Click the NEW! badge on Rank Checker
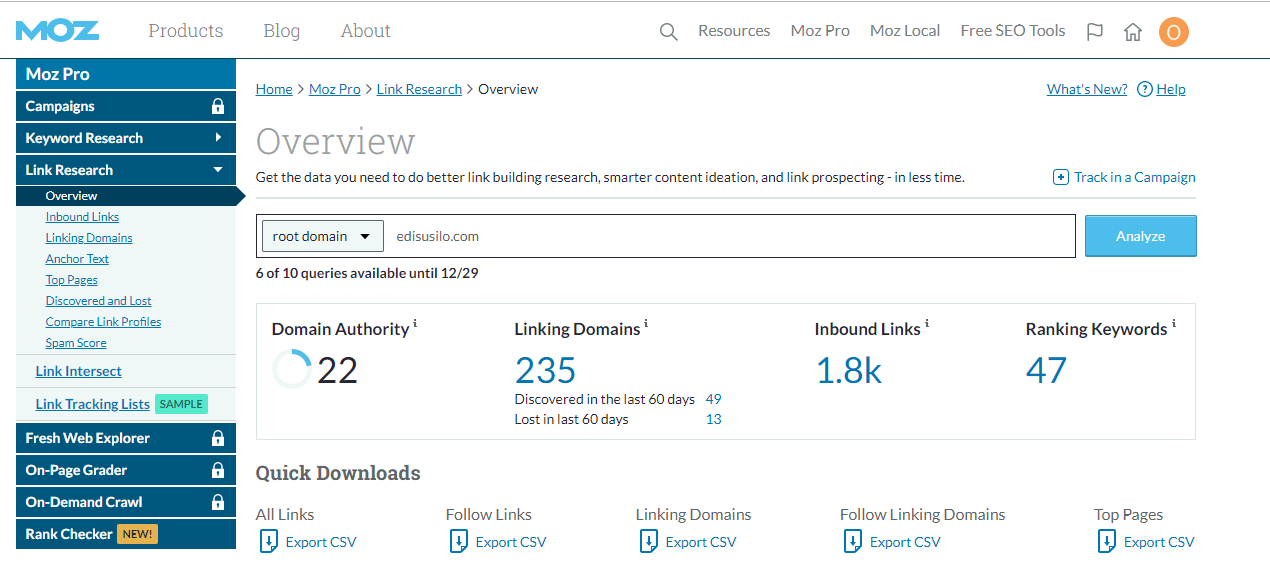 tap(137, 534)
